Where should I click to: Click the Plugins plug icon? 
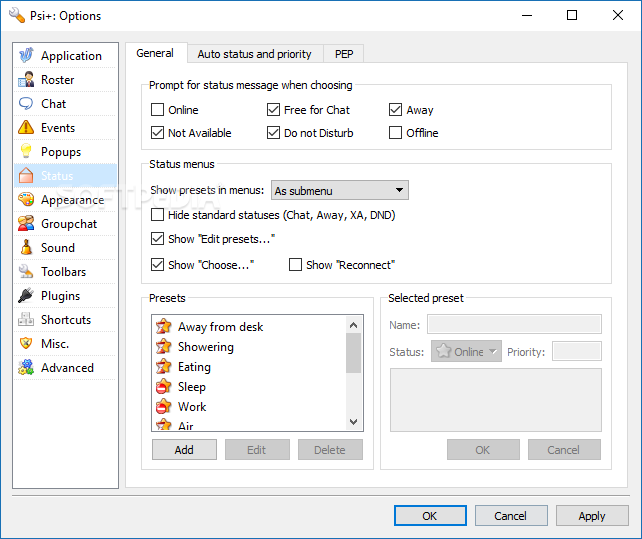pos(26,296)
